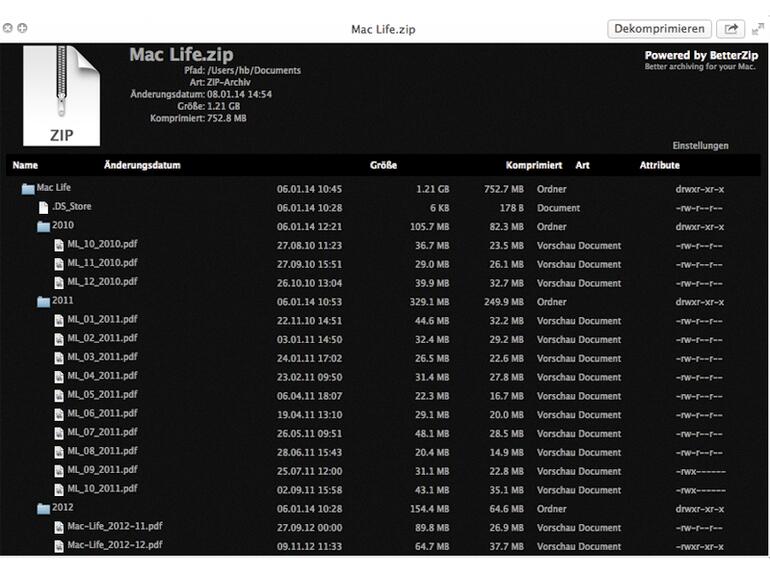
Task: Select the Mac-Life_2012-11.pdf file name
Action: (115, 526)
